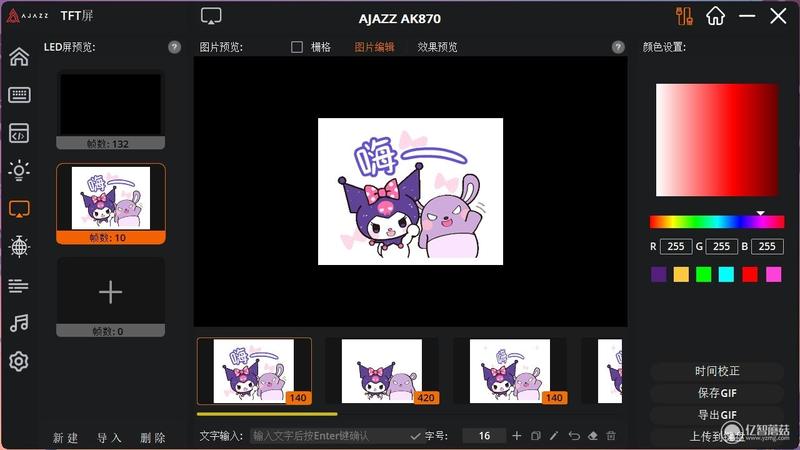The image size is (800, 450).
Task: Choose the magenta color swatch
Action: [773, 274]
